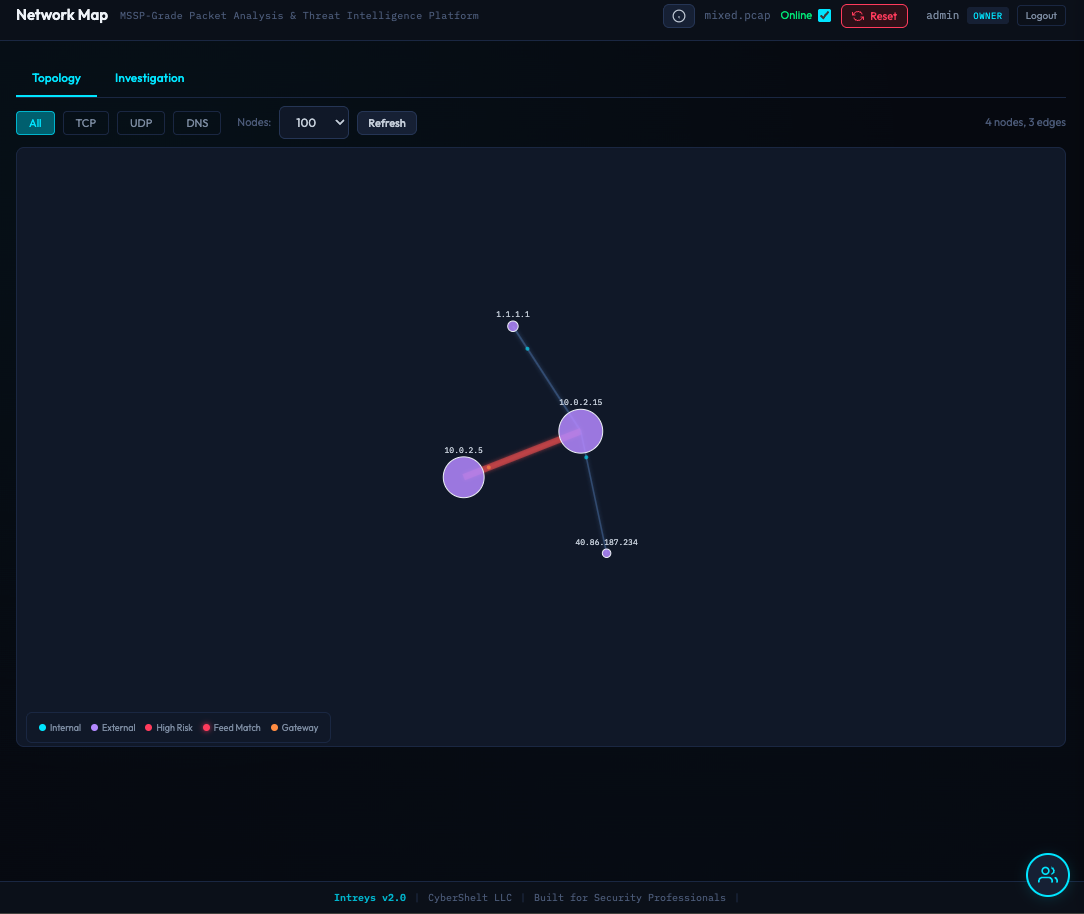Open the Nodes count dropdown

tap(313, 122)
